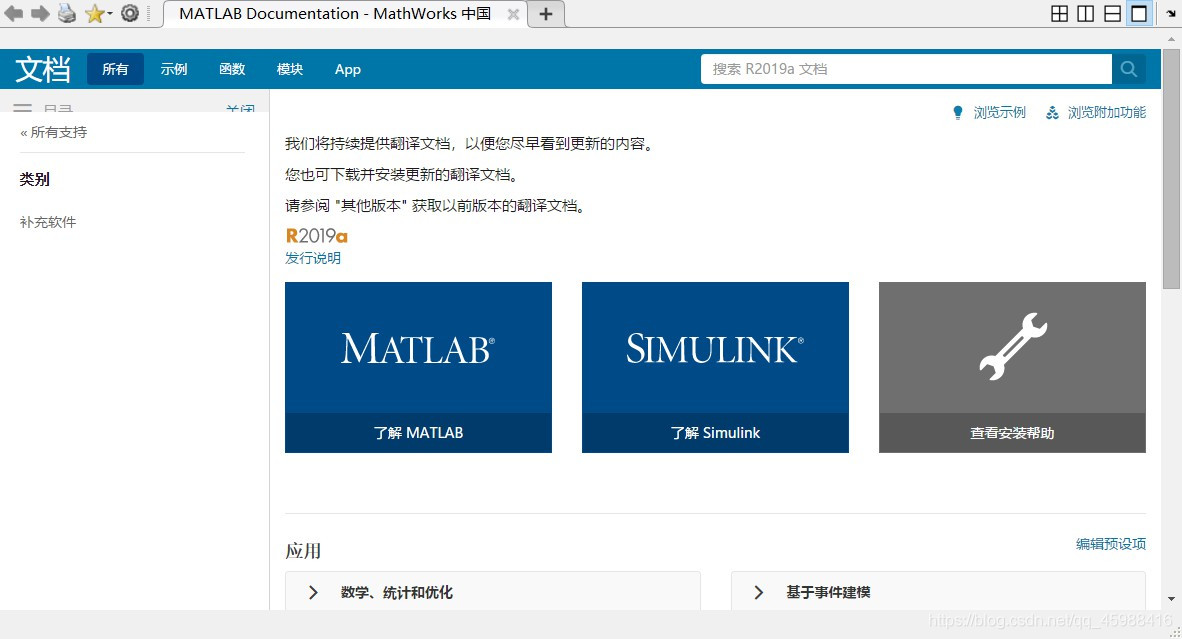Viewport: 1182px width, 639px height.
Task: Open the 编辑预设项 link
Action: [1111, 544]
